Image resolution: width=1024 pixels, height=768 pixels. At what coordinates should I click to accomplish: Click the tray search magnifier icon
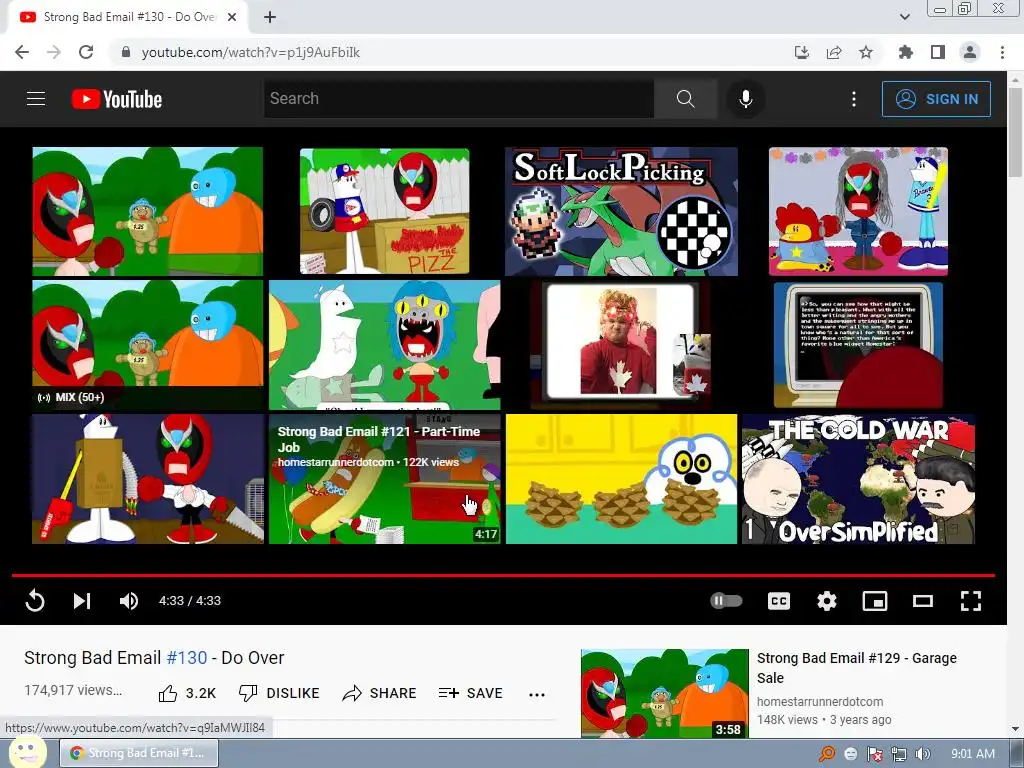(x=827, y=754)
